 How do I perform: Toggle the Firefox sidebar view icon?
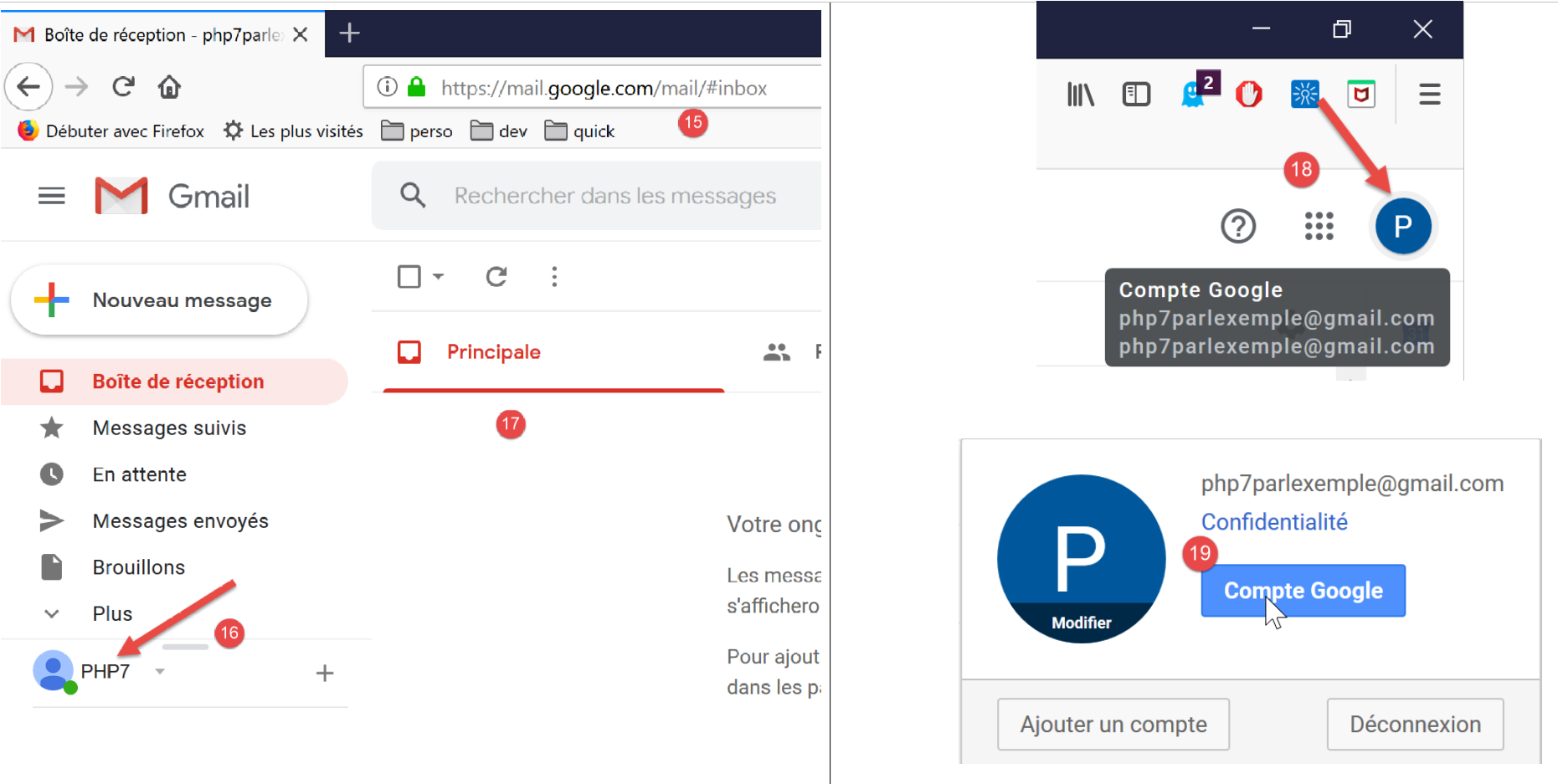point(1136,95)
